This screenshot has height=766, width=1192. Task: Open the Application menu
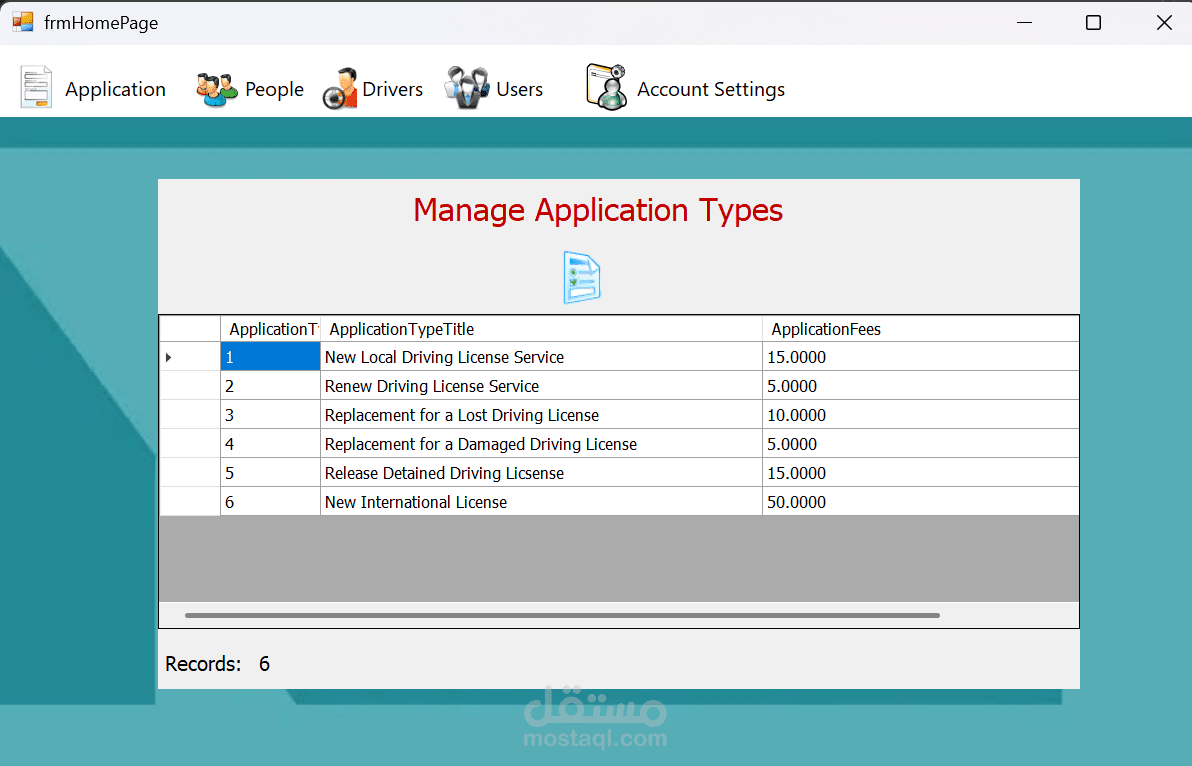[x=115, y=89]
